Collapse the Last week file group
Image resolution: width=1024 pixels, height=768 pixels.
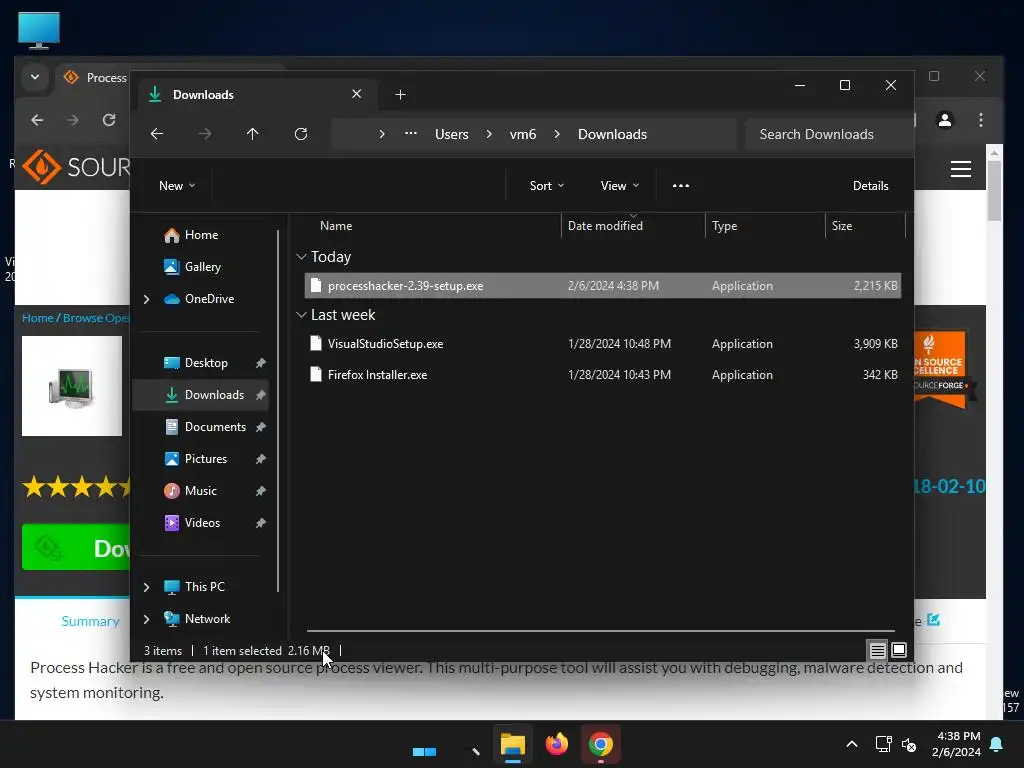301,315
